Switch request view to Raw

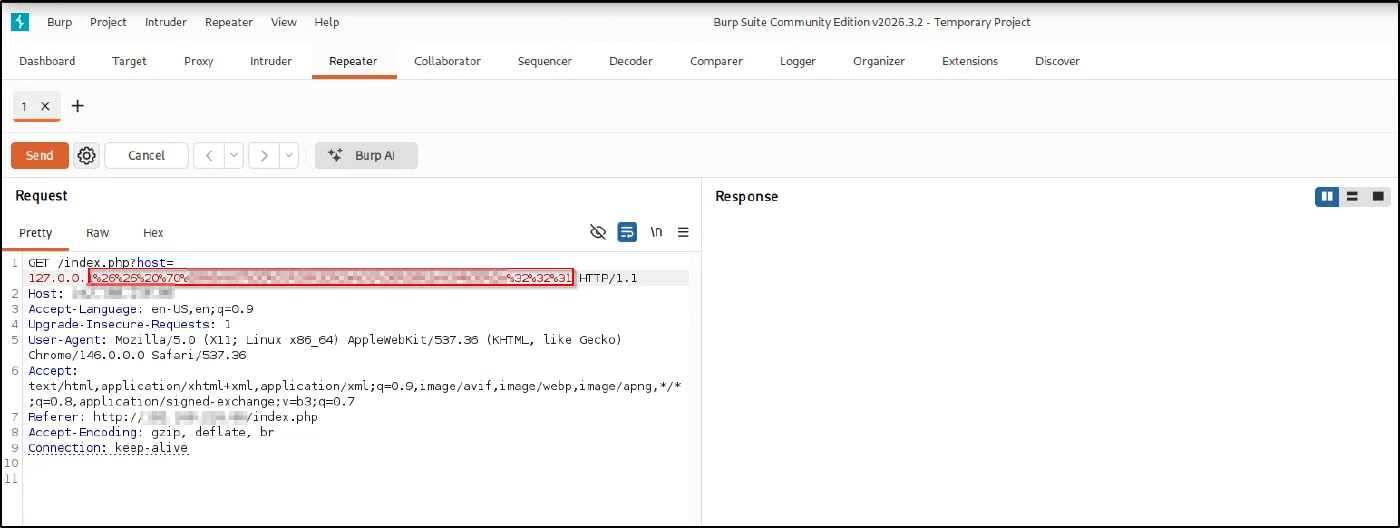tap(98, 232)
